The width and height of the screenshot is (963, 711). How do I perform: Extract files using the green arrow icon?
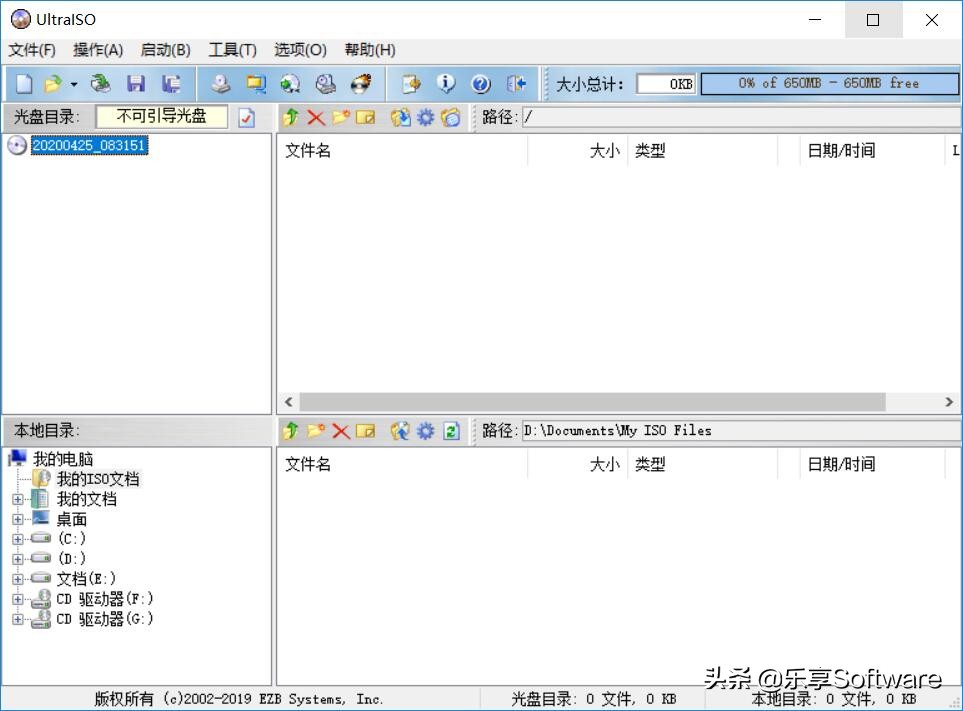289,117
